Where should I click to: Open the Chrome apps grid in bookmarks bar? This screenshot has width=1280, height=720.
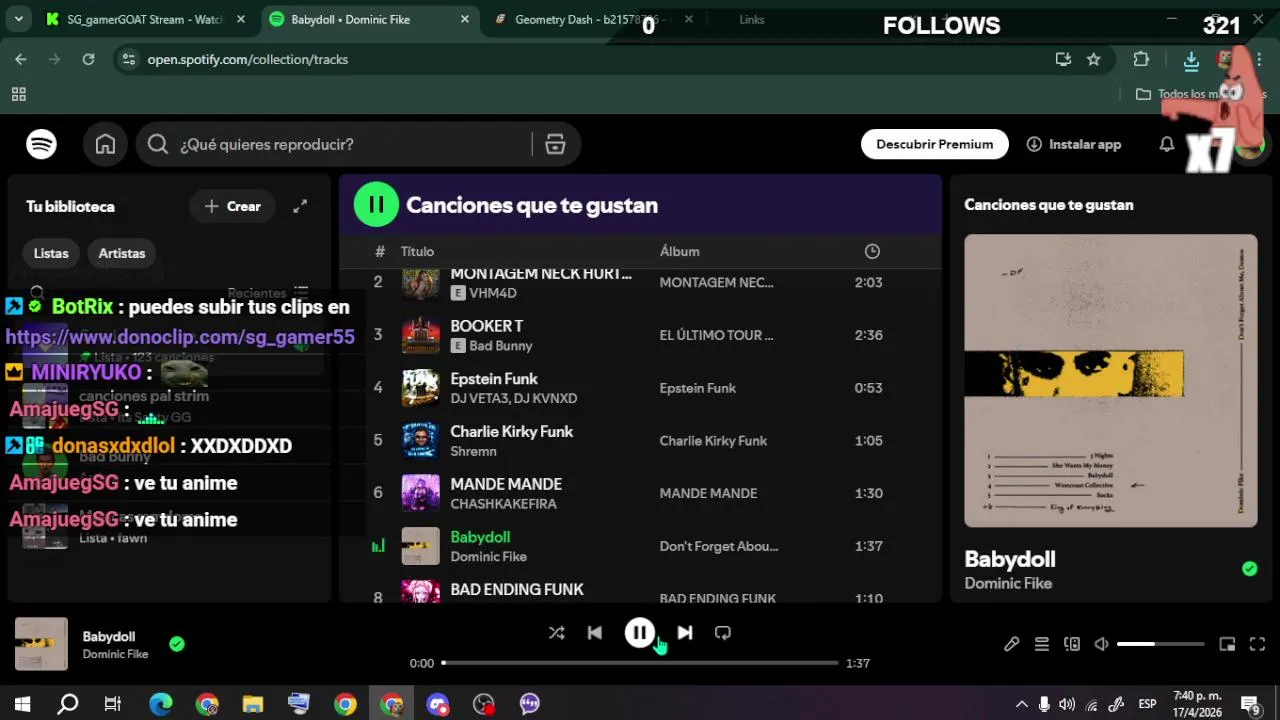pyautogui.click(x=18, y=94)
